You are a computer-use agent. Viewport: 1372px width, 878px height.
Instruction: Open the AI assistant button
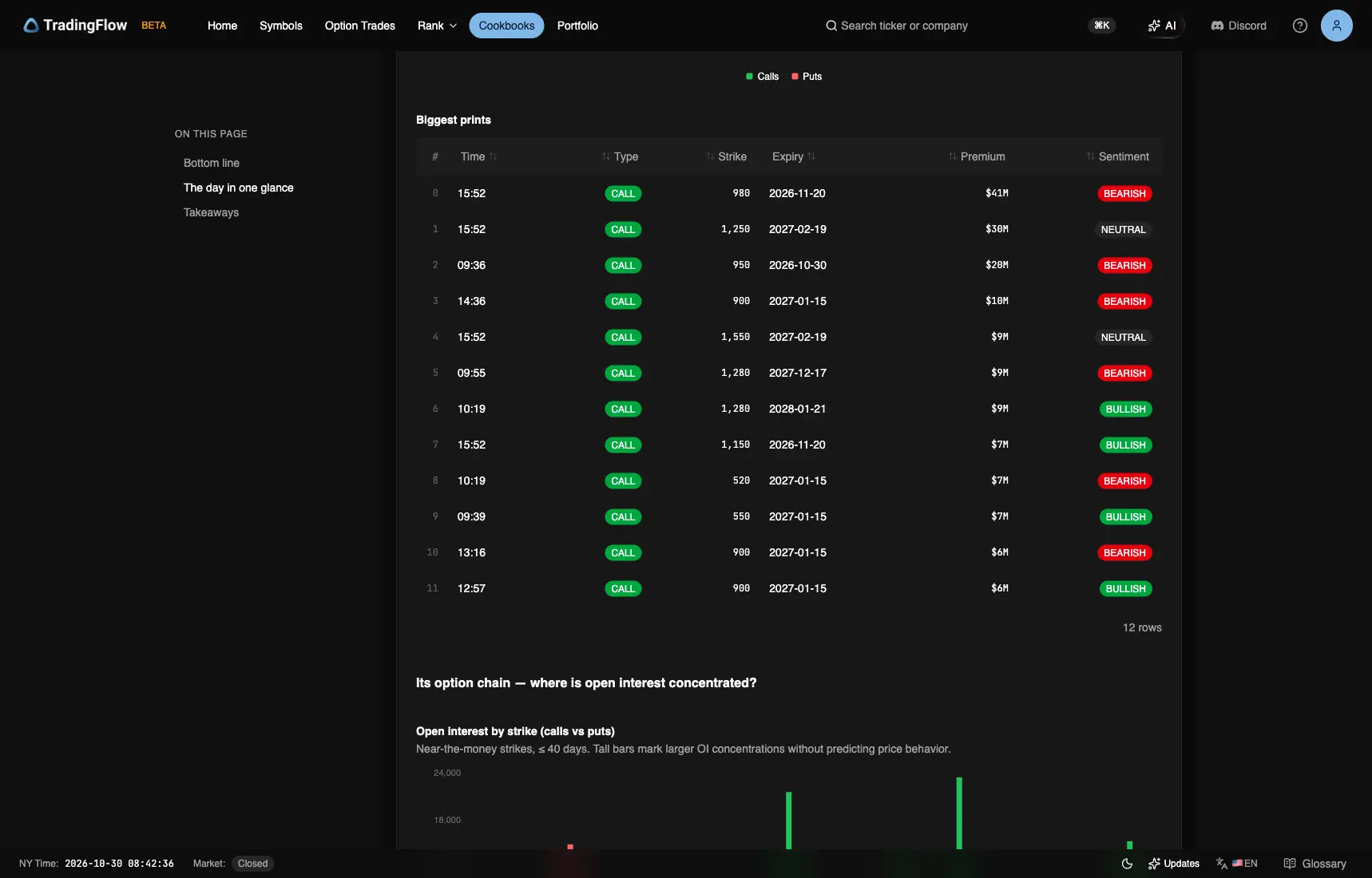(1162, 26)
